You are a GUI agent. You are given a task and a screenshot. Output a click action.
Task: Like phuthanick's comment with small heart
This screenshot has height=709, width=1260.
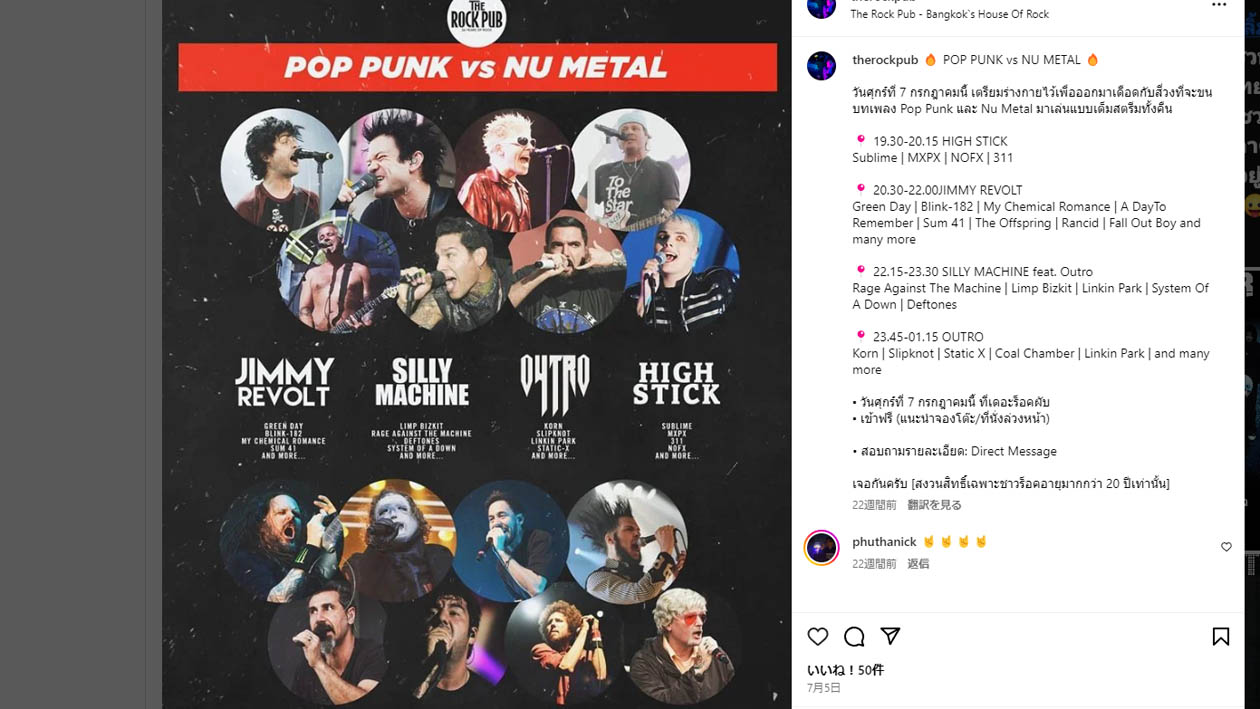point(1226,547)
